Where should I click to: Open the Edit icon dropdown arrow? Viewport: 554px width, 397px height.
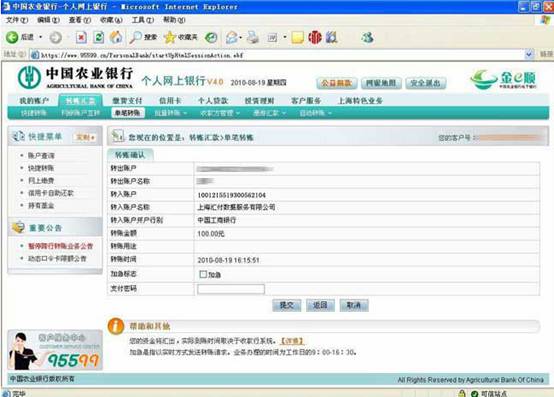pos(284,37)
